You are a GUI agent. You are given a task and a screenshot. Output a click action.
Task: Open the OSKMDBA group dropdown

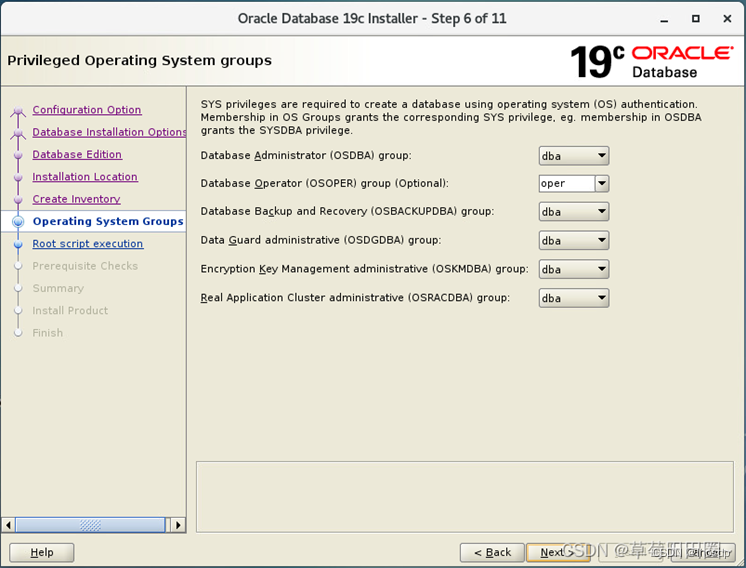click(573, 269)
